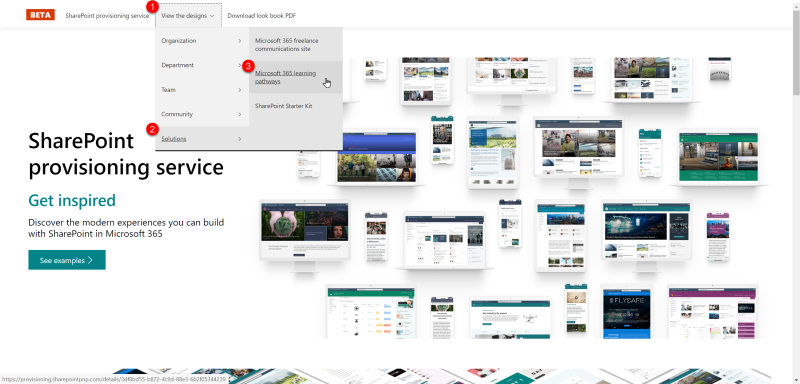Click the See examples button
Image resolution: width=800 pixels, height=384 pixels.
tap(67, 260)
